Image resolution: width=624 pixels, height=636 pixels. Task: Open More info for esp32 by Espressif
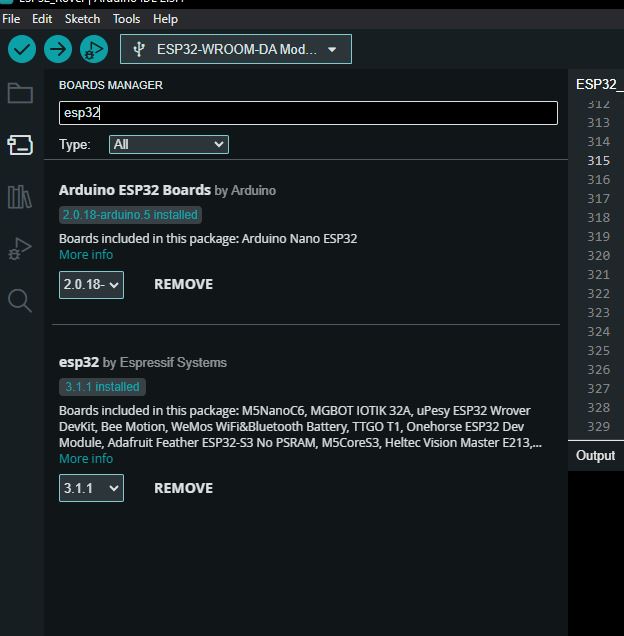86,458
